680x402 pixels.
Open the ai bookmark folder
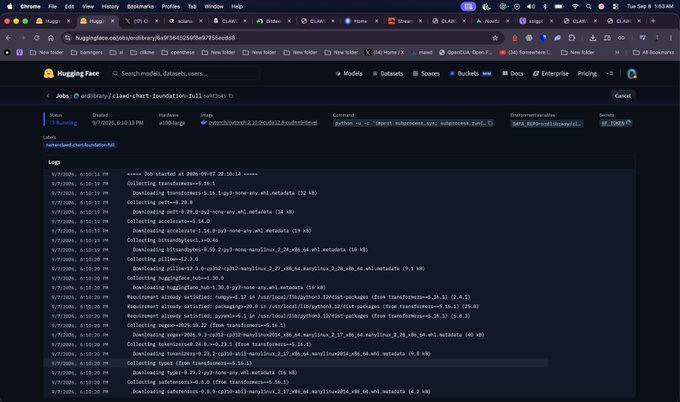[x=117, y=52]
